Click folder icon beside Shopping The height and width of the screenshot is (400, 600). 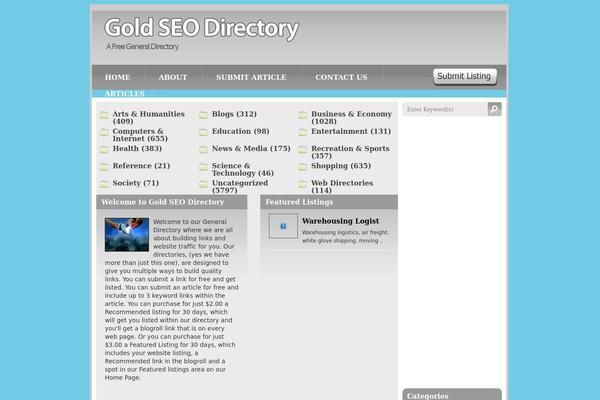click(x=303, y=167)
